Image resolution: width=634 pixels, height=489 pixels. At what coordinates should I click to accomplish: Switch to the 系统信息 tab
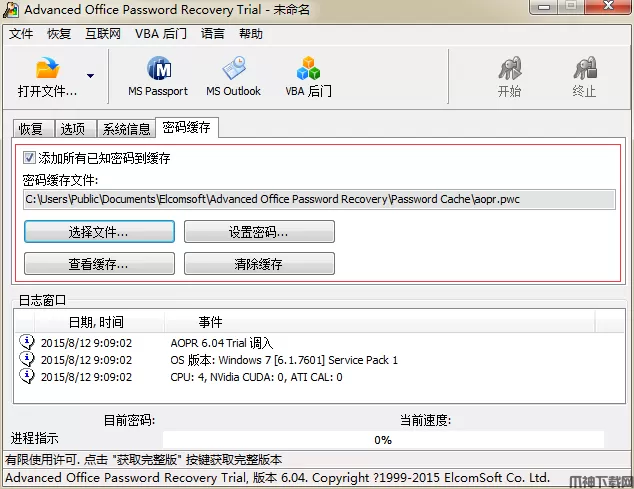126,129
